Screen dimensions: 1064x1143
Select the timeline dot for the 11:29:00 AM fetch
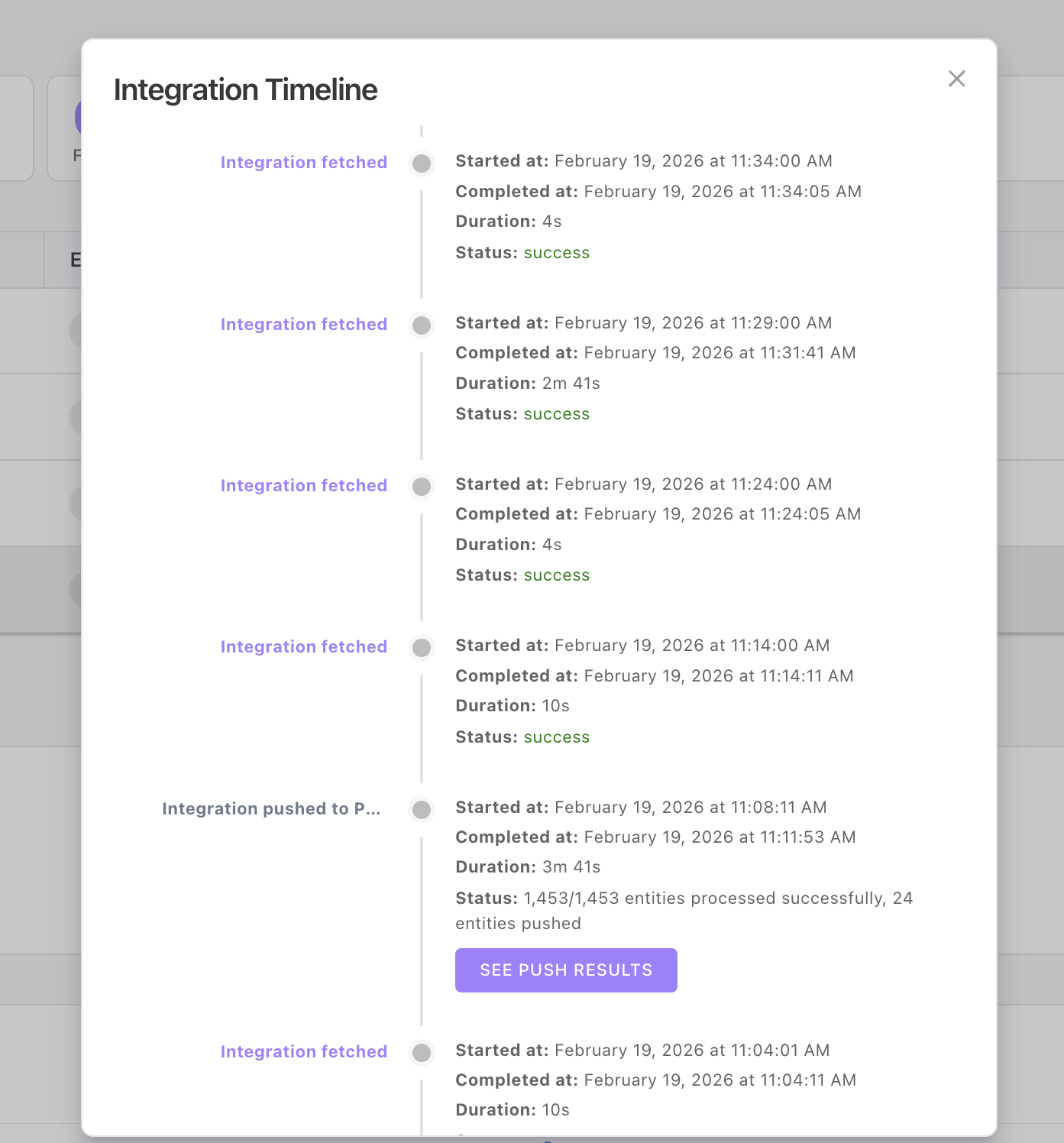(422, 325)
